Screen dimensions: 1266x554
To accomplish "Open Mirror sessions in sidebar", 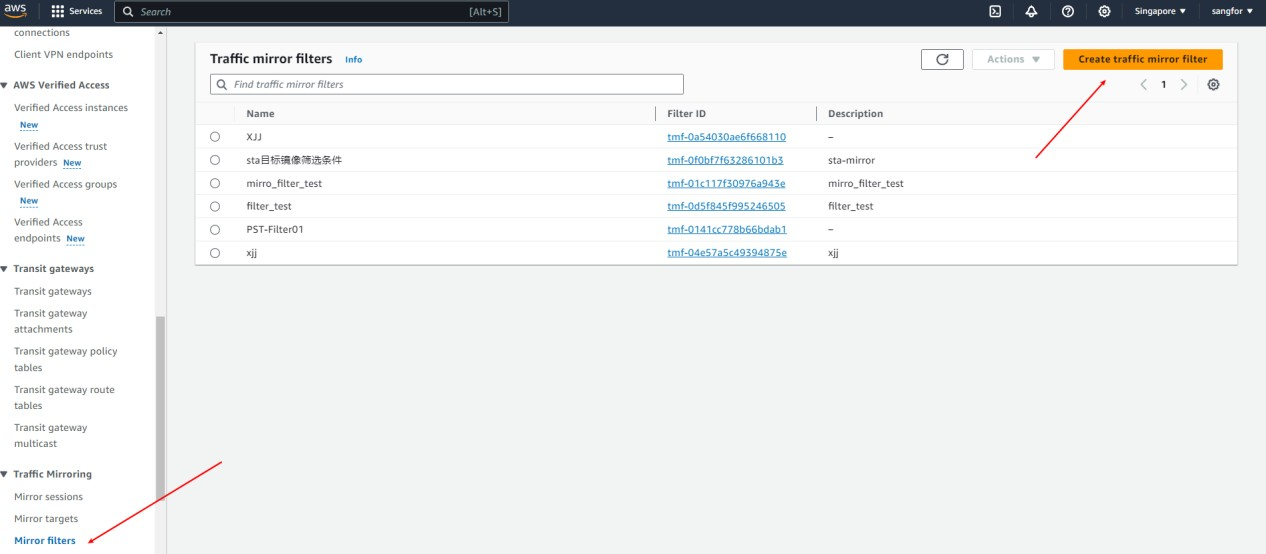I will pos(48,497).
